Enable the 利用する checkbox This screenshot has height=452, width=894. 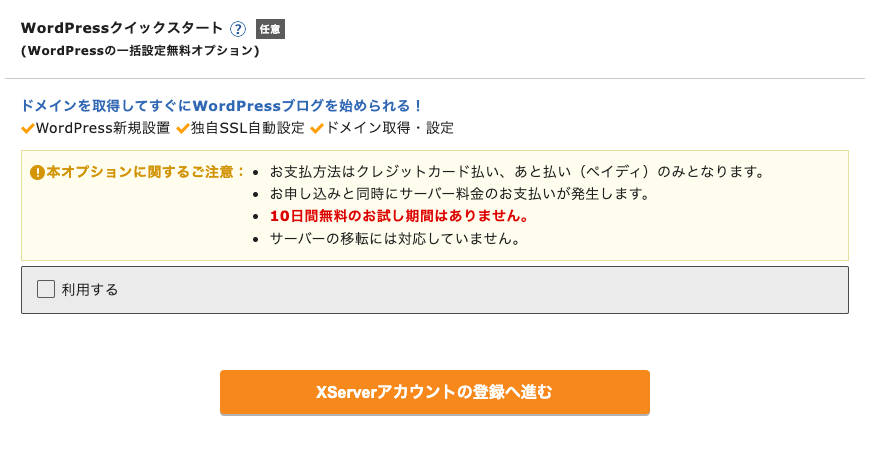point(46,289)
